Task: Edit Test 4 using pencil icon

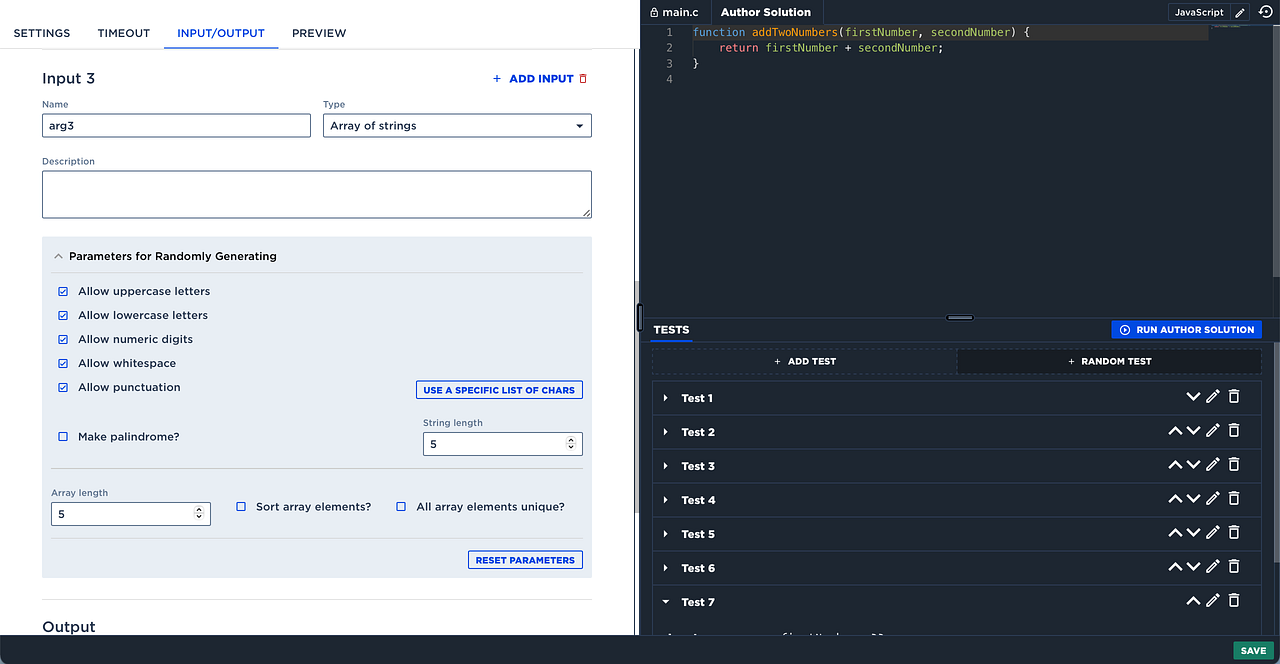Action: 1213,499
